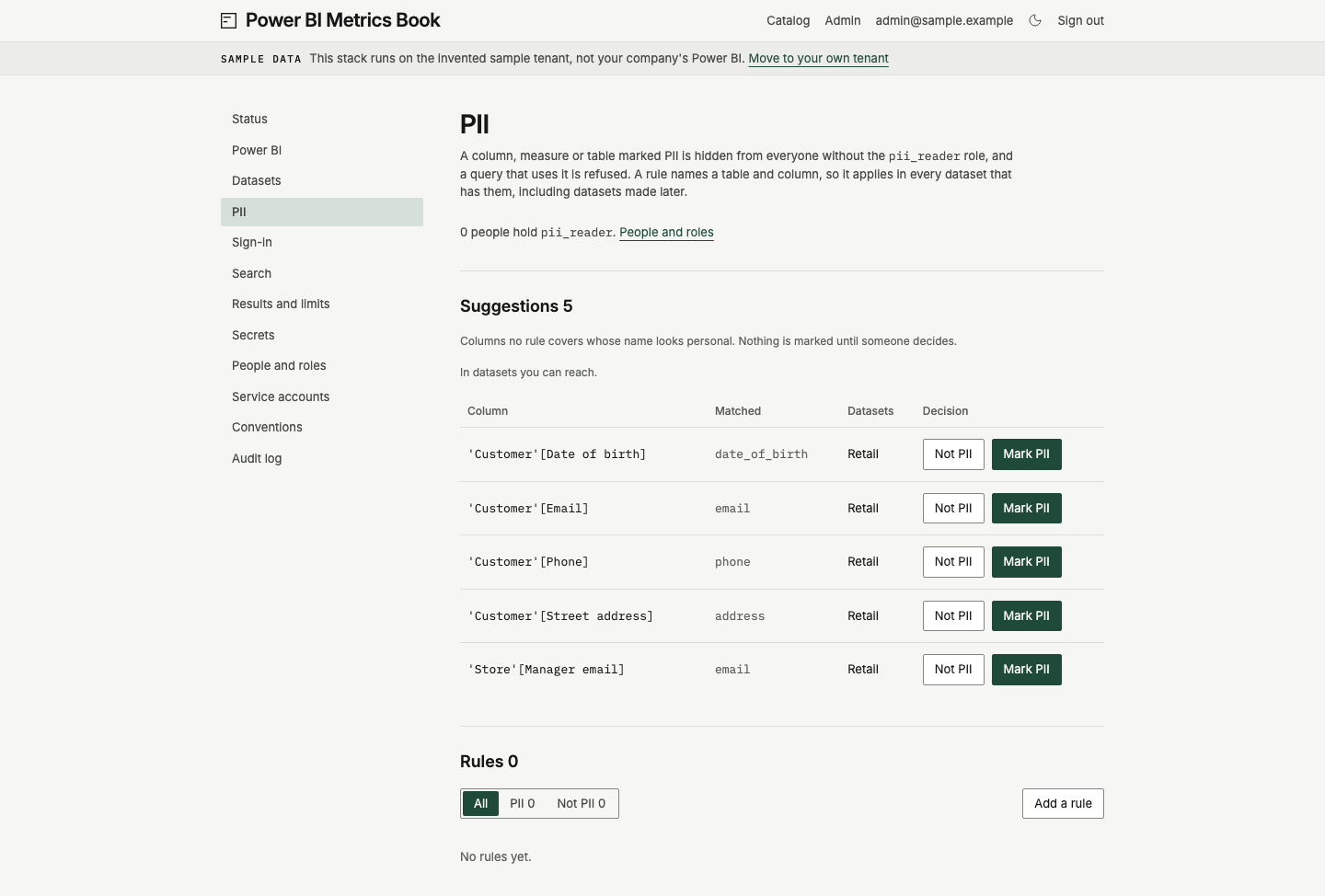Select Datasets in the sidebar
The width and height of the screenshot is (1325, 896).
(x=322, y=181)
